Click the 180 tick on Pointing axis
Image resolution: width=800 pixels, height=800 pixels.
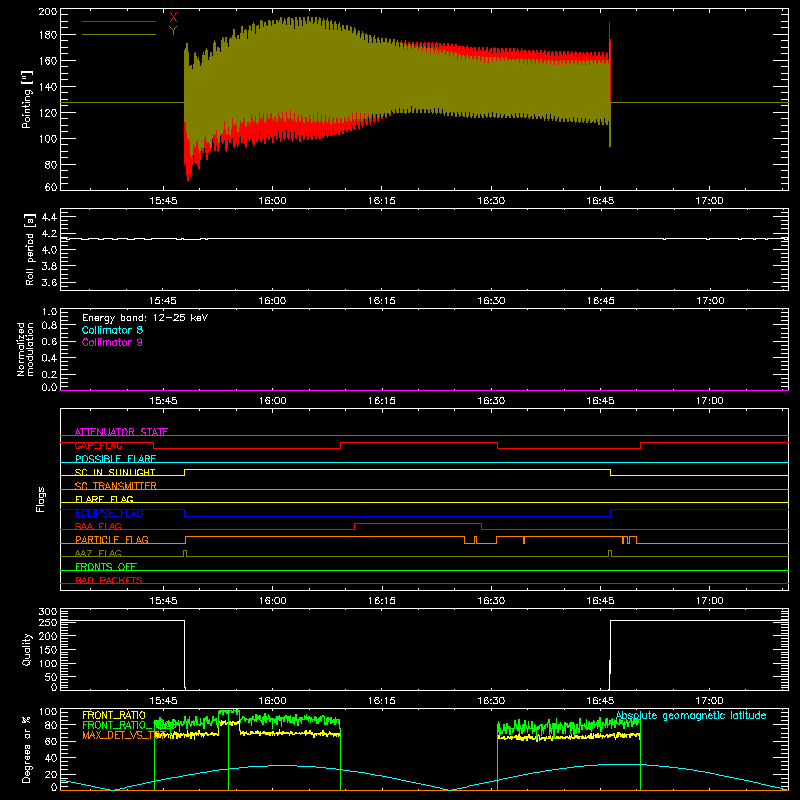coord(48,35)
